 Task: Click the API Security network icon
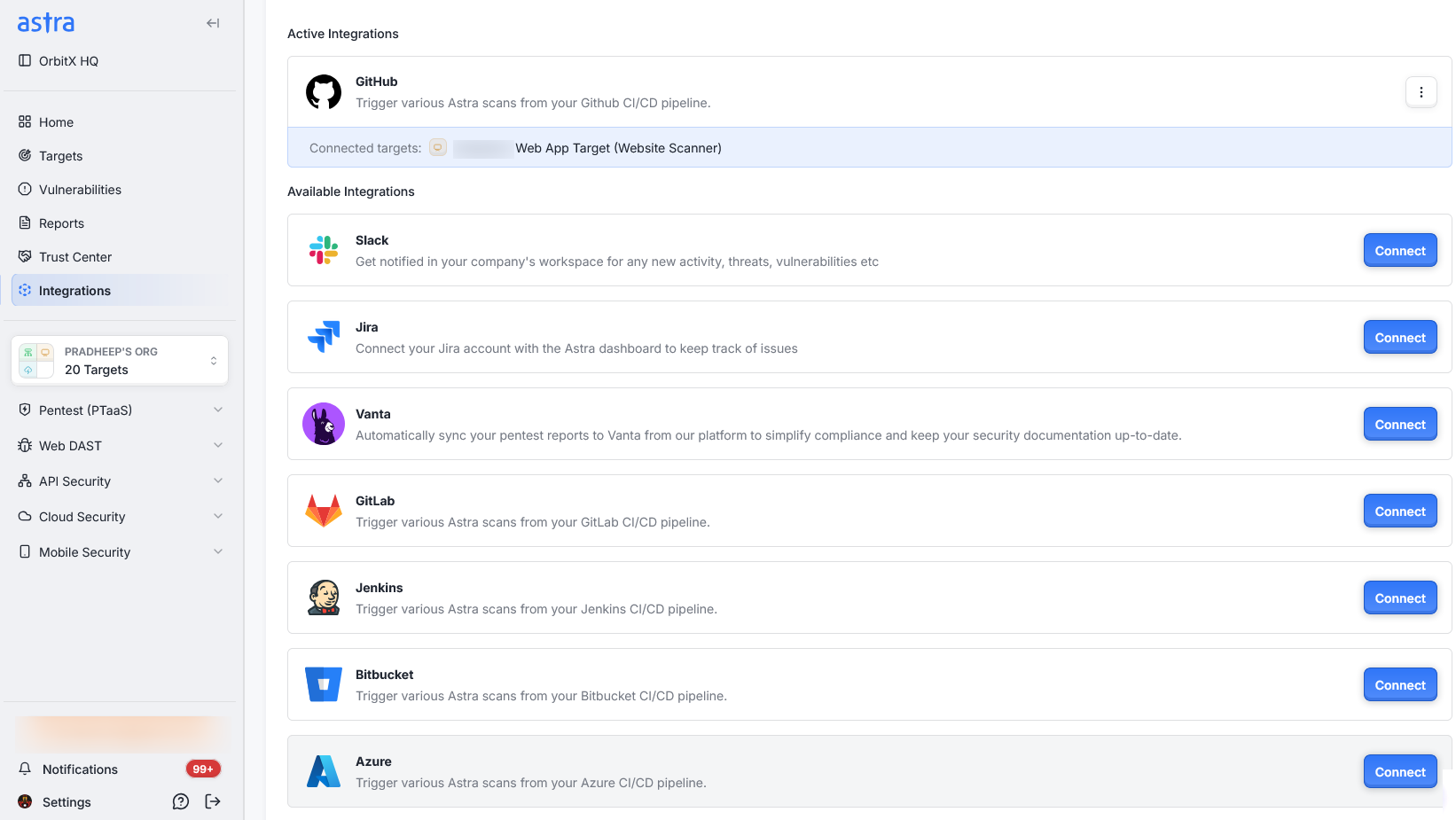pos(25,480)
